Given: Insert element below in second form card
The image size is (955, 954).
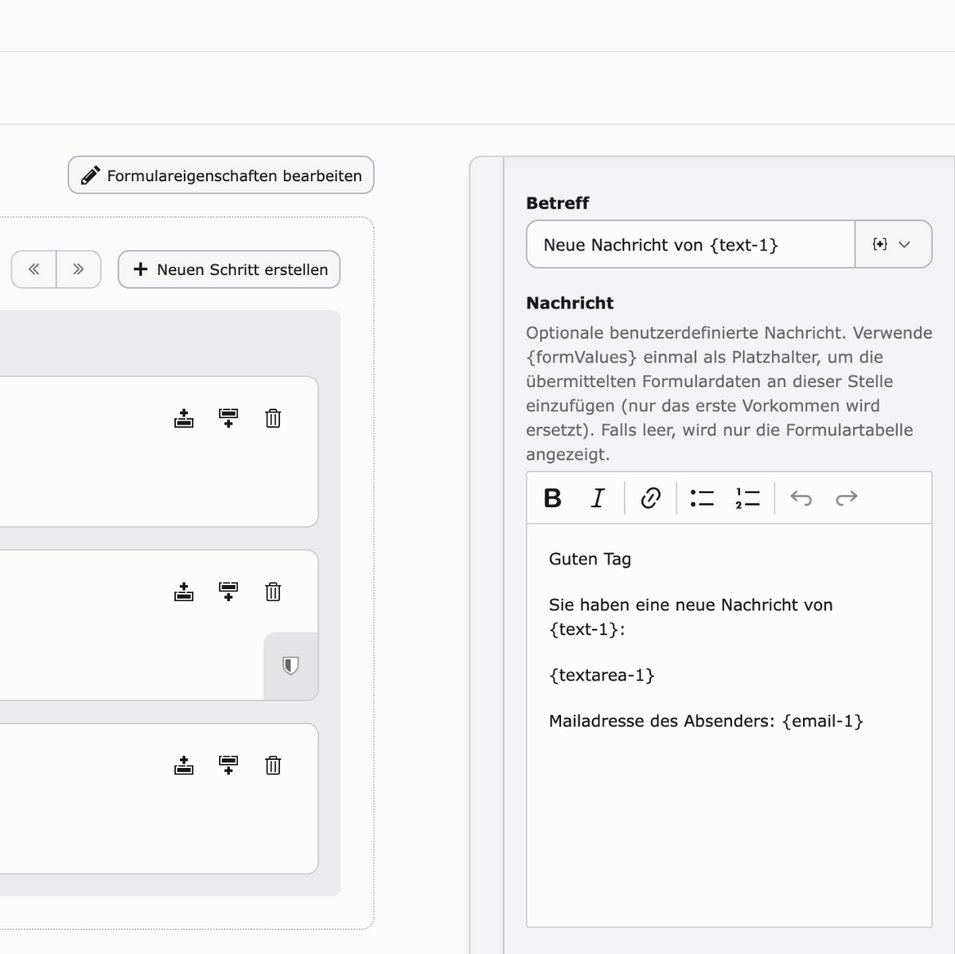Looking at the screenshot, I should coord(228,592).
